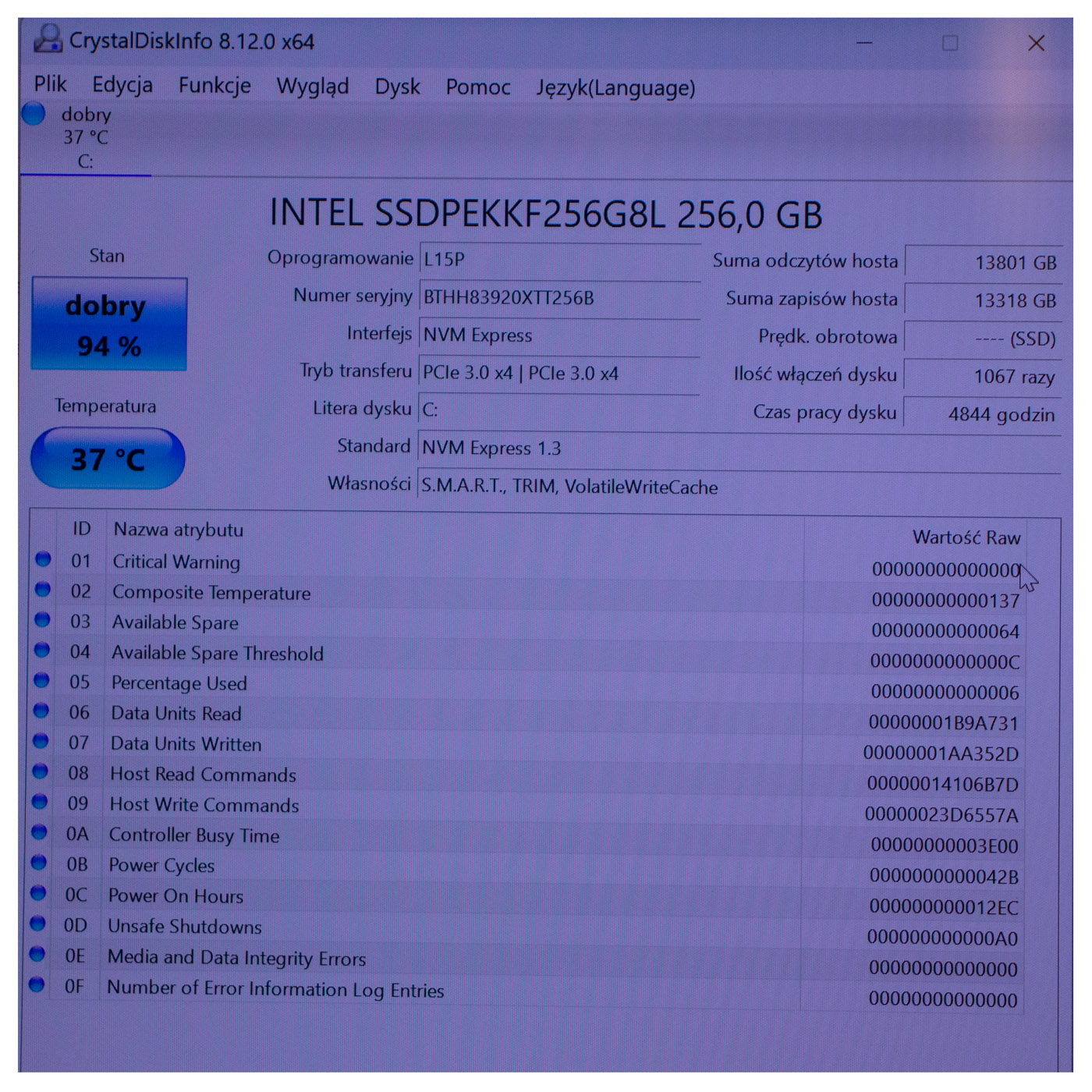
Task: Open the Plik menu
Action: tap(51, 84)
